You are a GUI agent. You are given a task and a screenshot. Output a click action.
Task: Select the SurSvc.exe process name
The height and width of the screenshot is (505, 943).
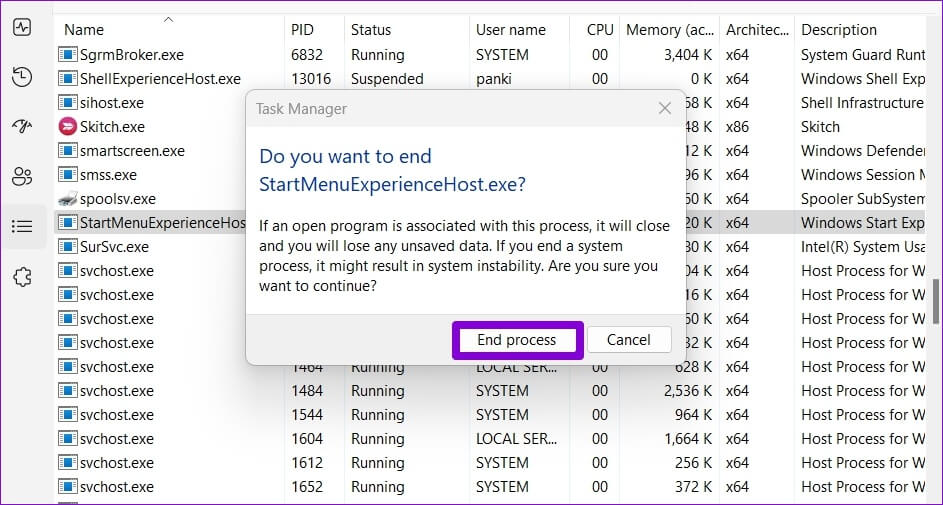click(114, 246)
